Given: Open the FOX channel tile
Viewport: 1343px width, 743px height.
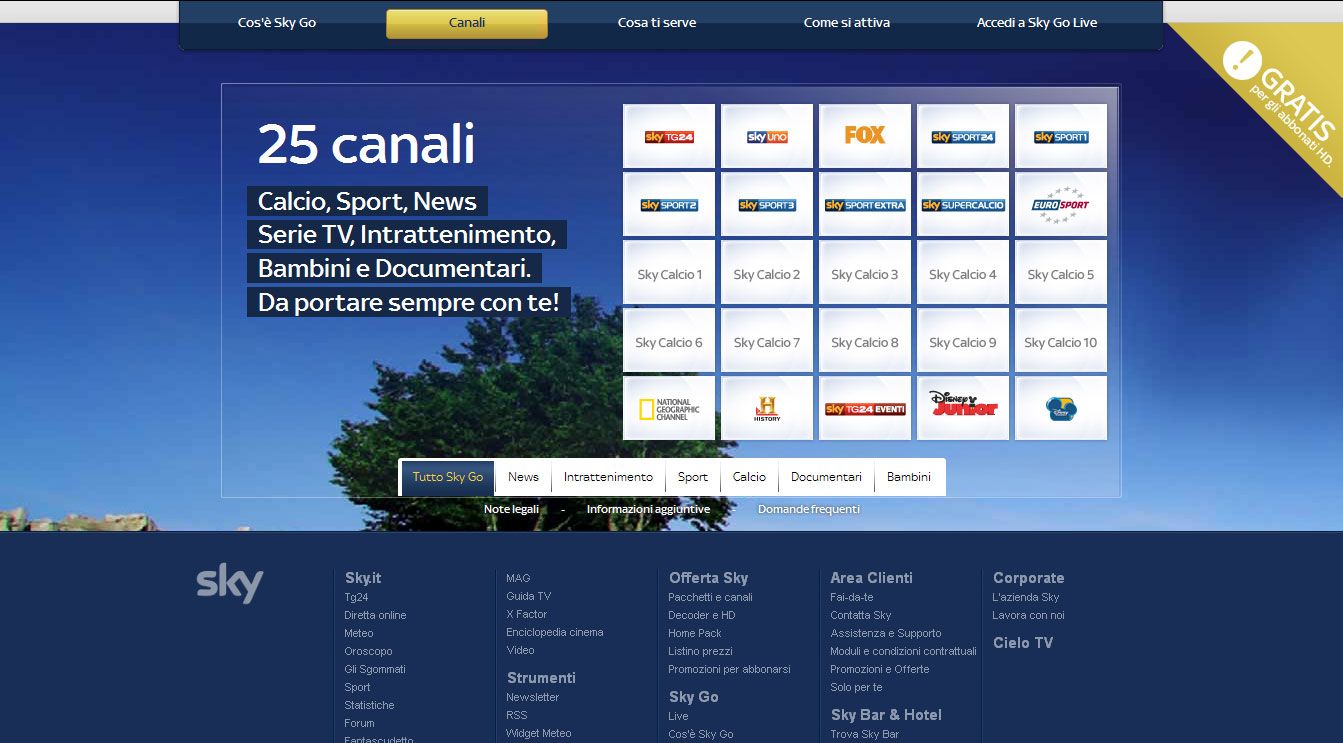Looking at the screenshot, I should [865, 135].
